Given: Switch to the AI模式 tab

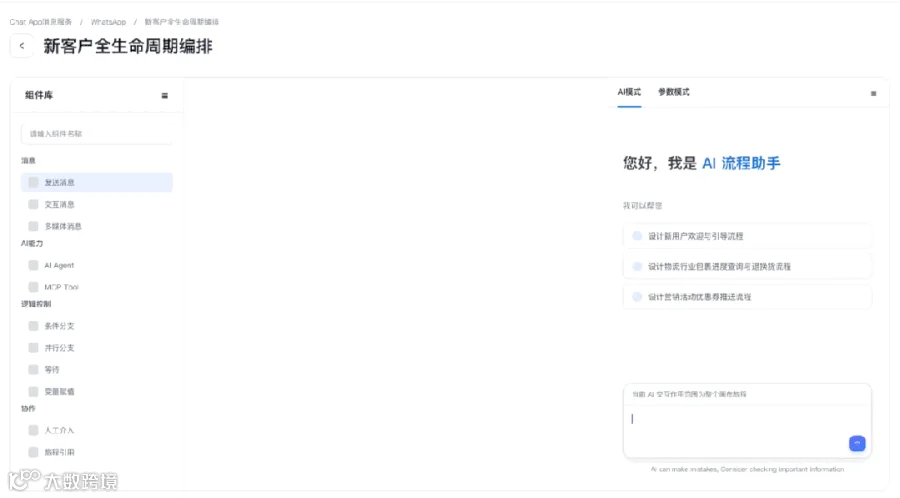Looking at the screenshot, I should 629,92.
